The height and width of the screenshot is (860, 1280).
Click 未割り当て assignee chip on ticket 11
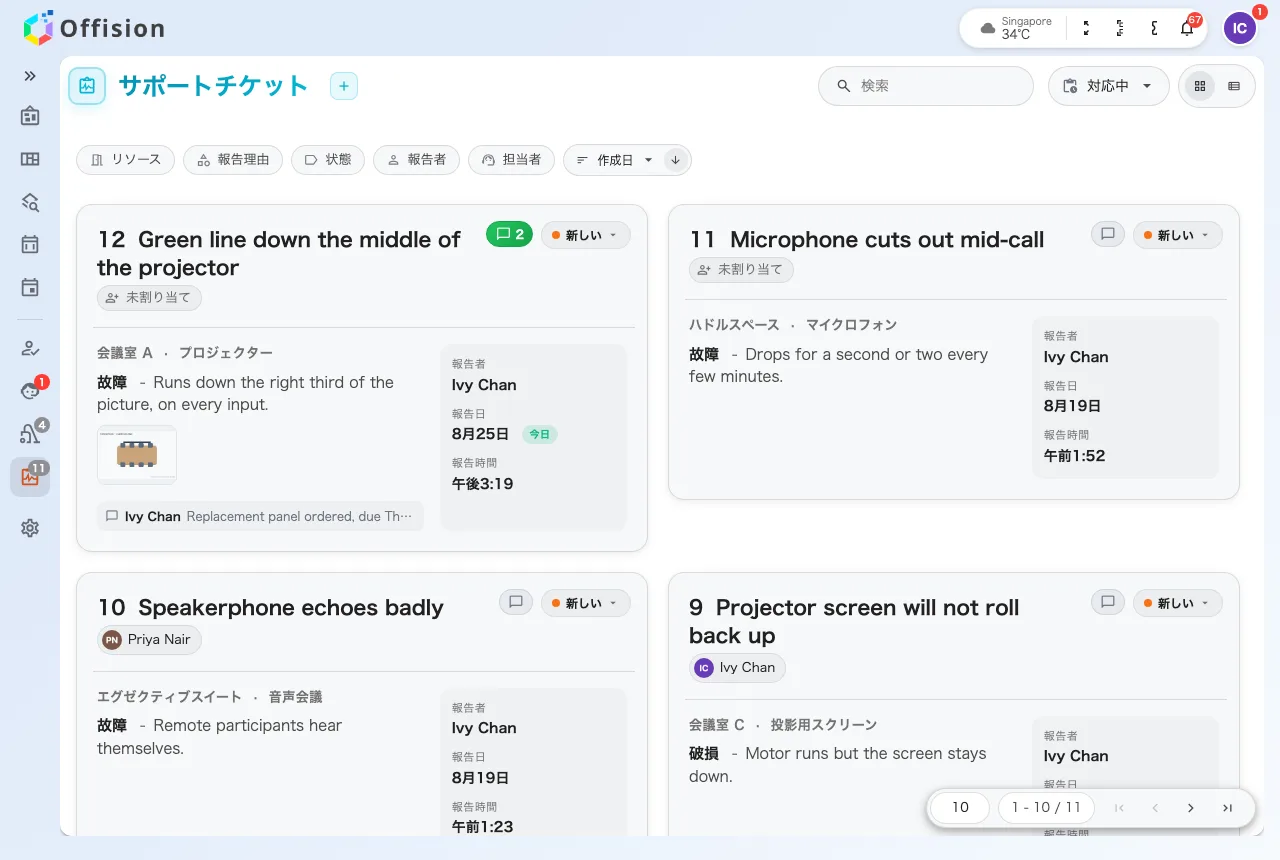742,270
